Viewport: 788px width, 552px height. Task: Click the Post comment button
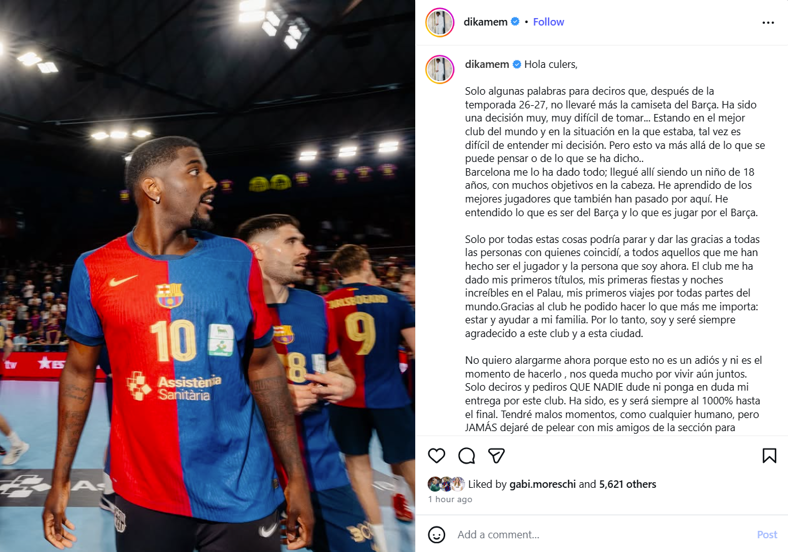(766, 534)
